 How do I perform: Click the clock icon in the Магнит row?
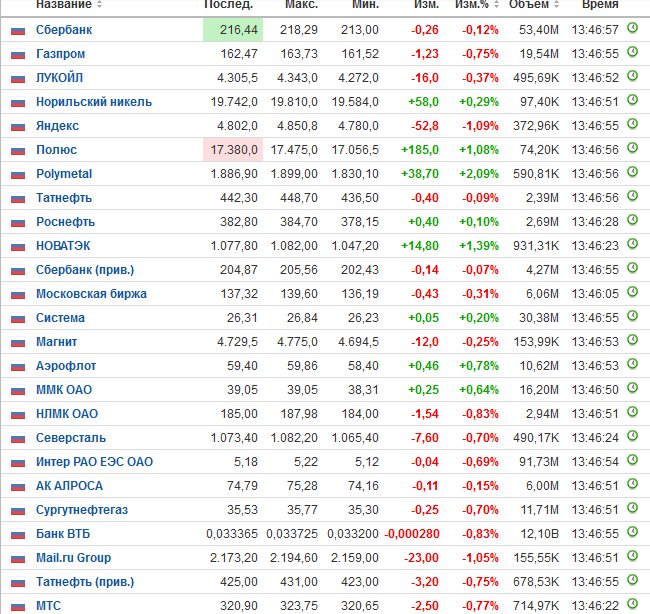coord(632,340)
